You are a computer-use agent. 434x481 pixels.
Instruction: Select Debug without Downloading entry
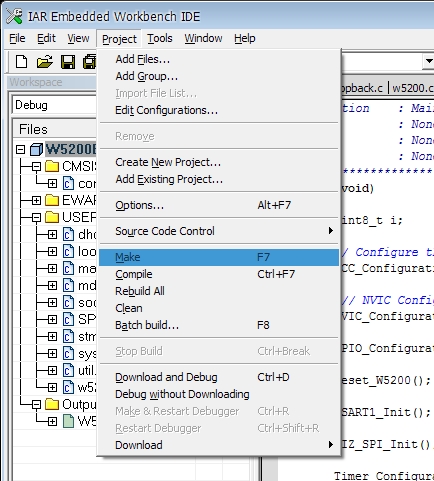click(219, 394)
